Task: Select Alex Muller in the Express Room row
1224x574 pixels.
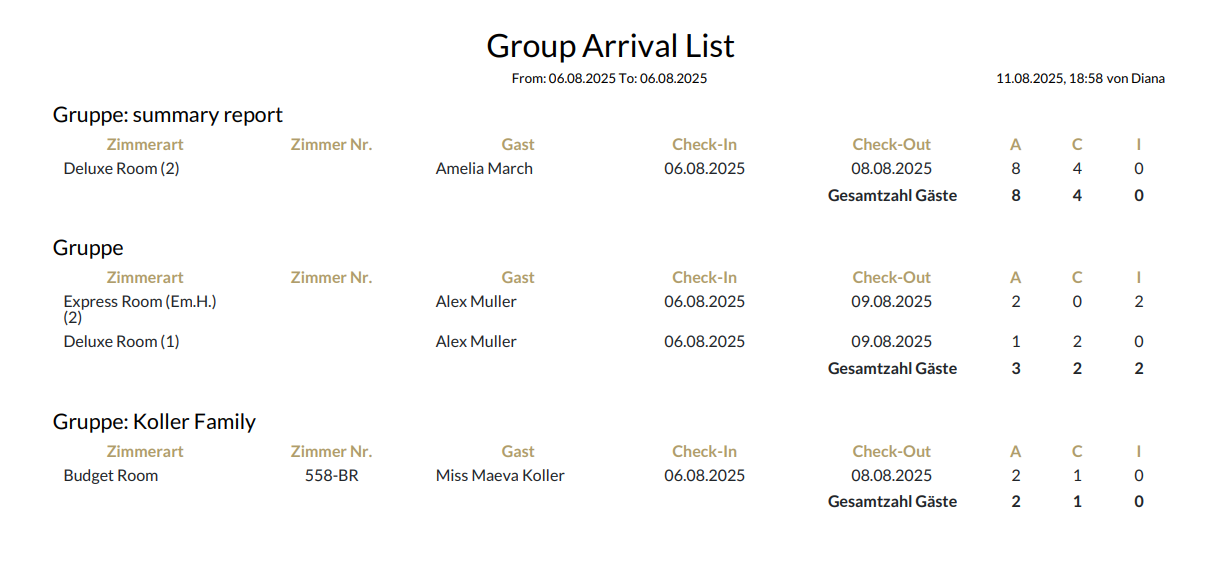Action: (x=476, y=302)
